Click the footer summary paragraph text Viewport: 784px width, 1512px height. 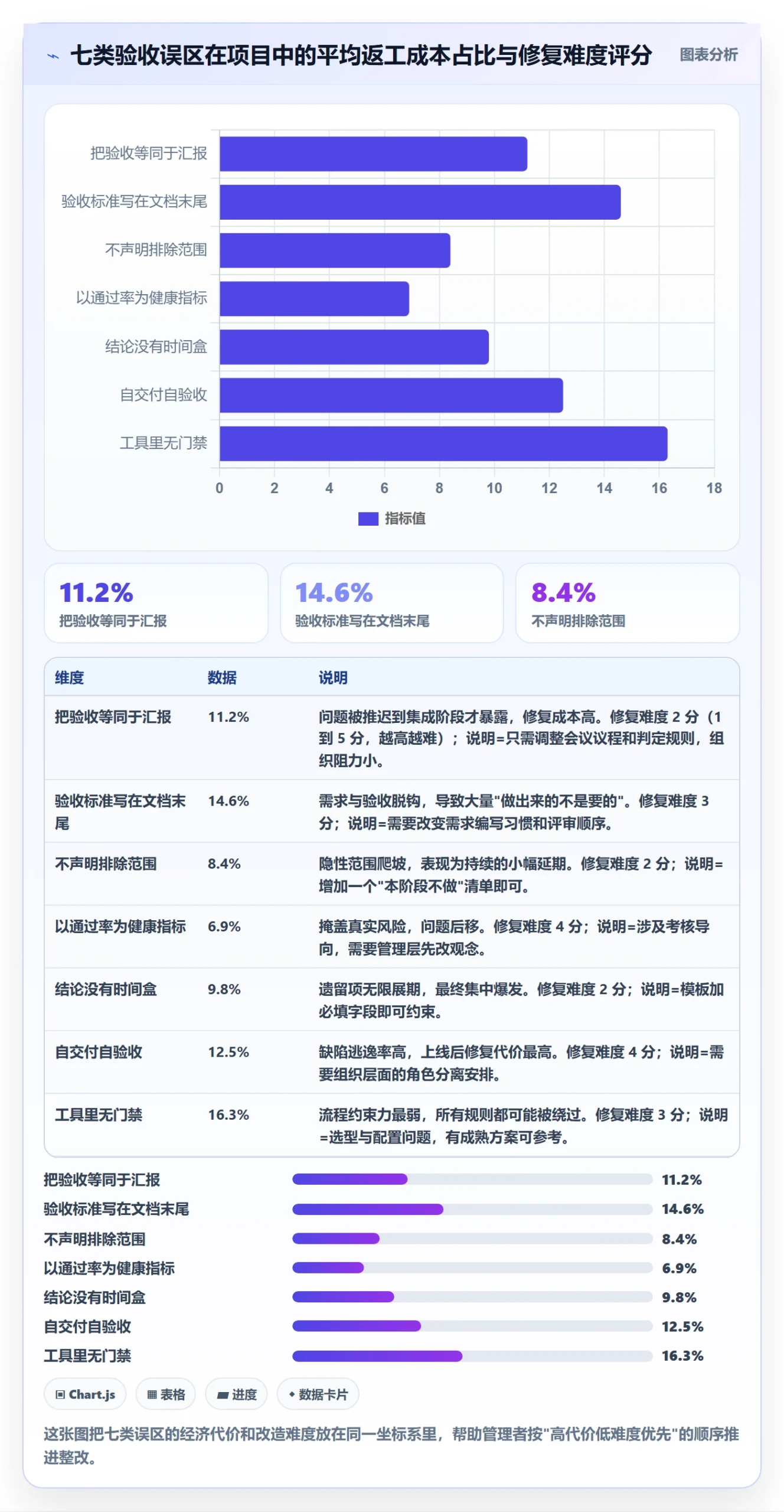[x=391, y=1445]
